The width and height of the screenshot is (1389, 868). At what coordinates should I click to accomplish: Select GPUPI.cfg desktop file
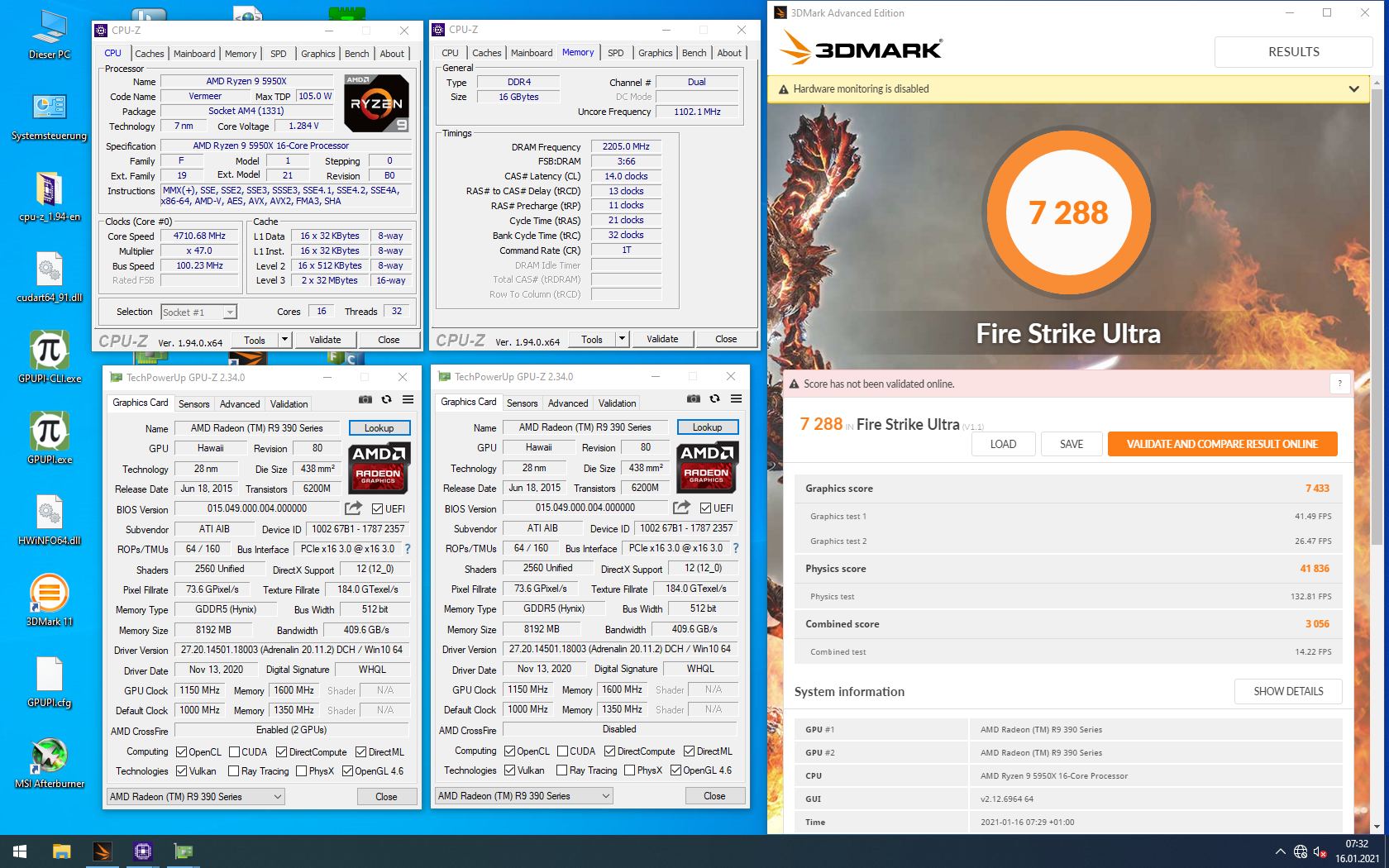[x=50, y=681]
